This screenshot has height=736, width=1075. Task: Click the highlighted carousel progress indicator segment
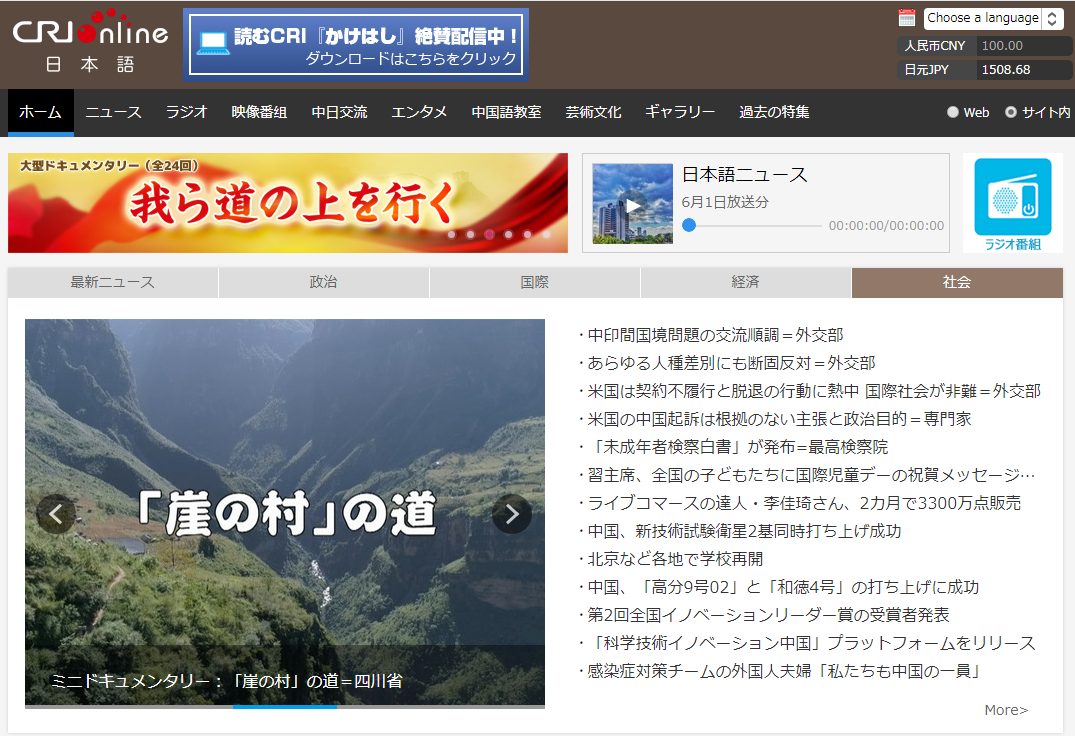(x=285, y=707)
